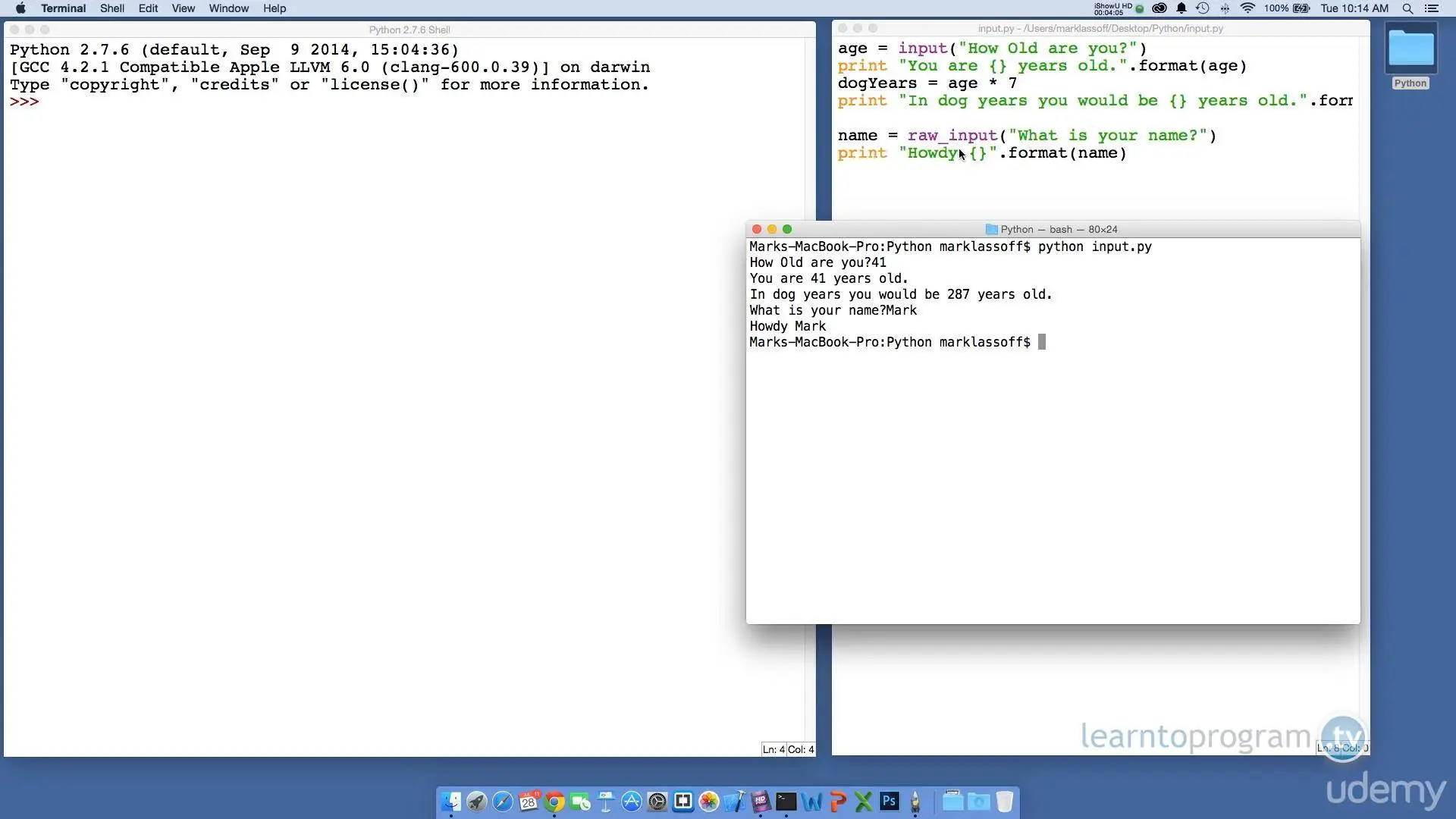Open Microsoft PowerPoint from the Dock
1456x819 pixels.
(838, 802)
